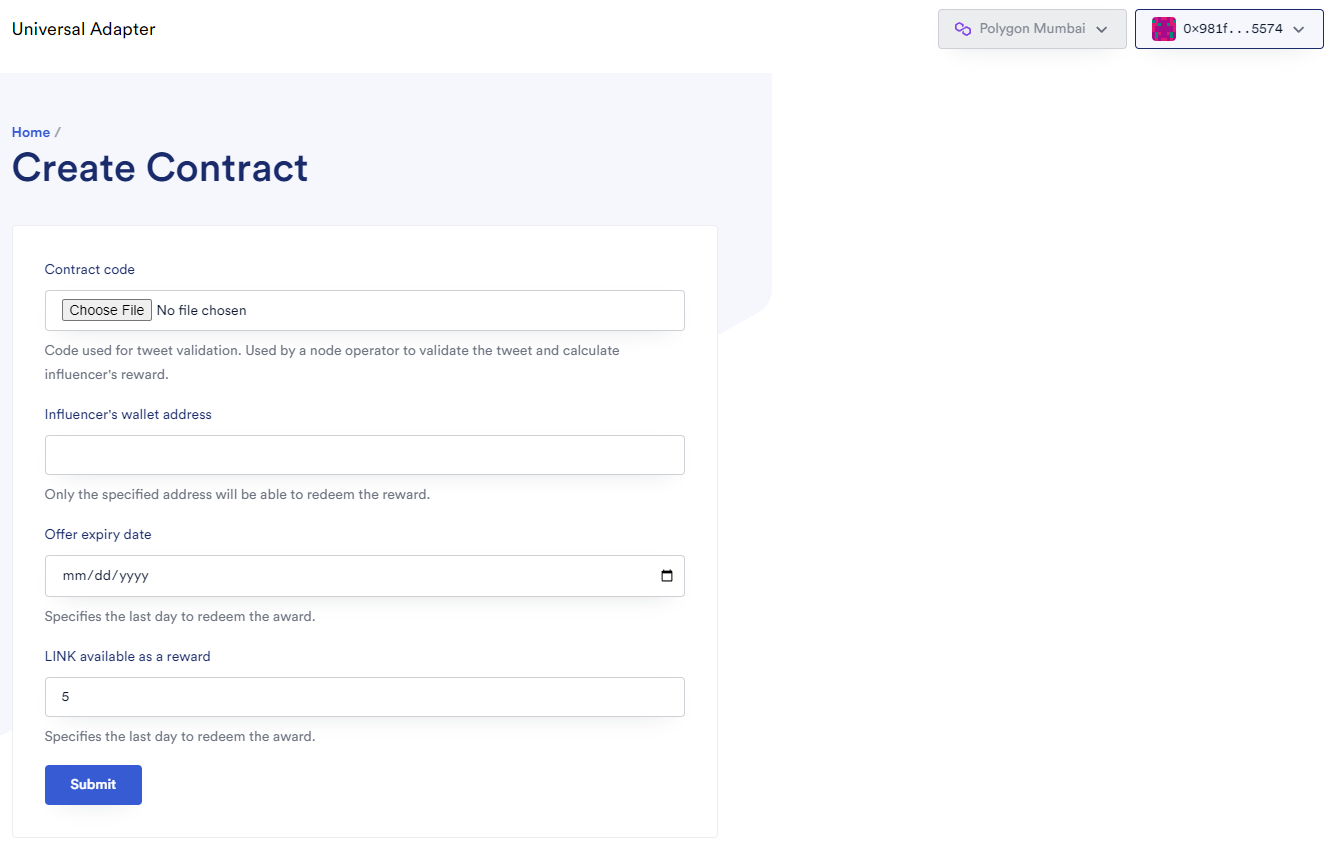Image resolution: width=1330 pixels, height=851 pixels.
Task: Select the year (yyyy) part of expiry date
Action: [x=134, y=576]
